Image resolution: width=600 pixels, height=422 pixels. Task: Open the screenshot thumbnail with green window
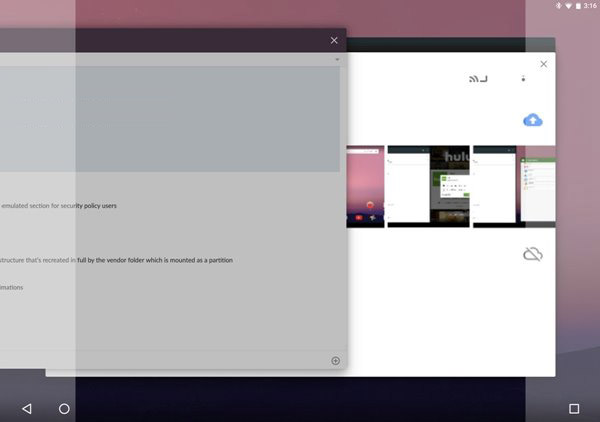(x=514, y=186)
